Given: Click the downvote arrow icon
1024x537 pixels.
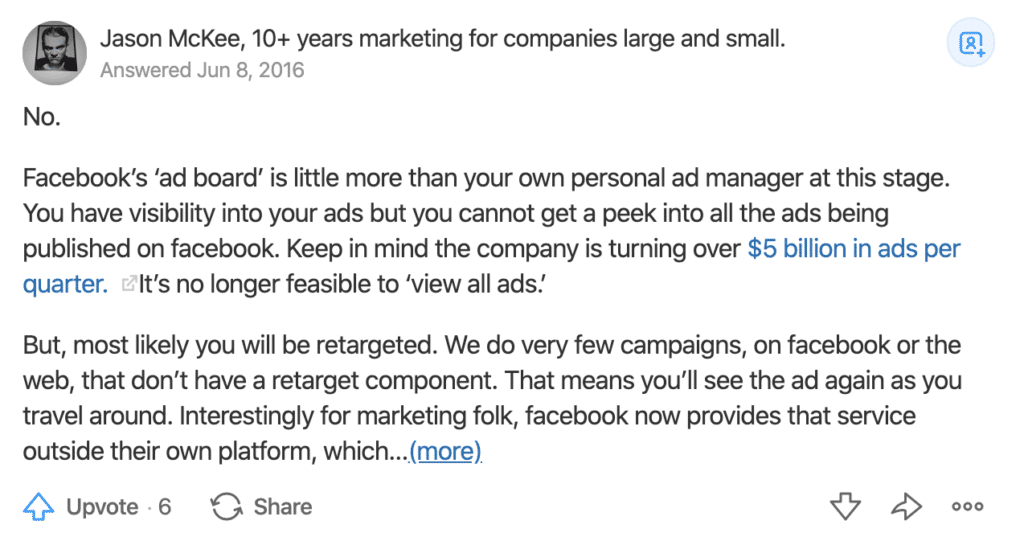Looking at the screenshot, I should click(x=845, y=506).
